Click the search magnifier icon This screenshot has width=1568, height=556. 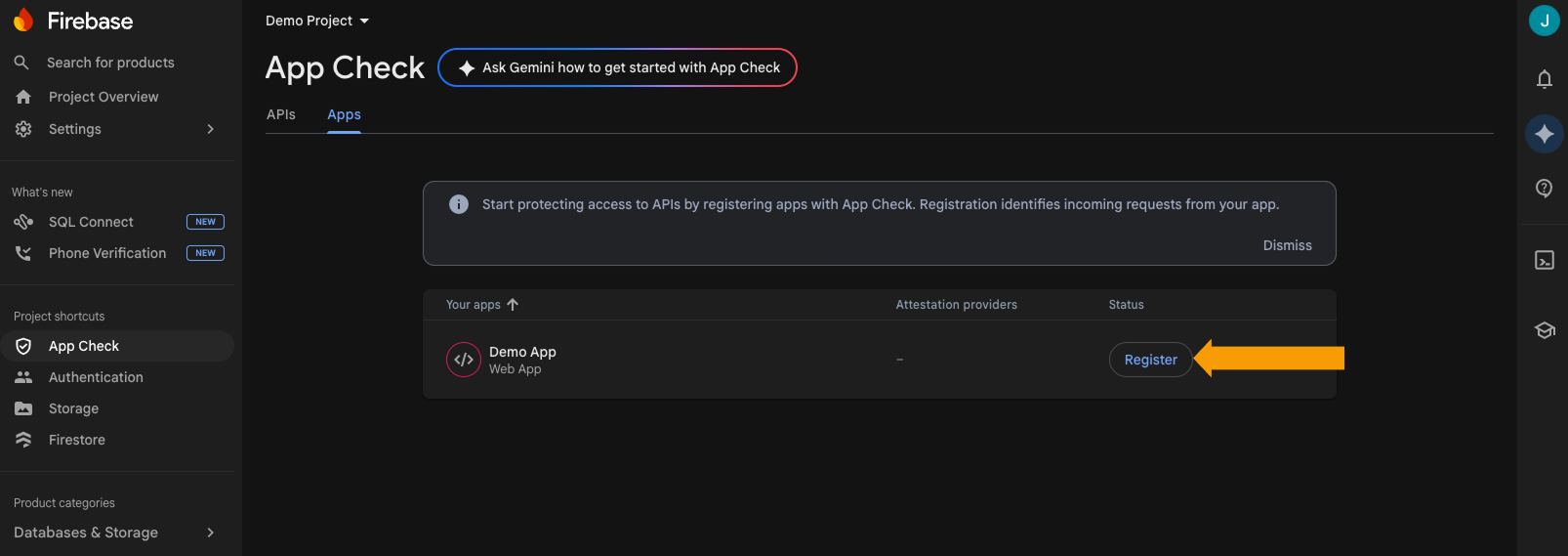pyautogui.click(x=21, y=63)
